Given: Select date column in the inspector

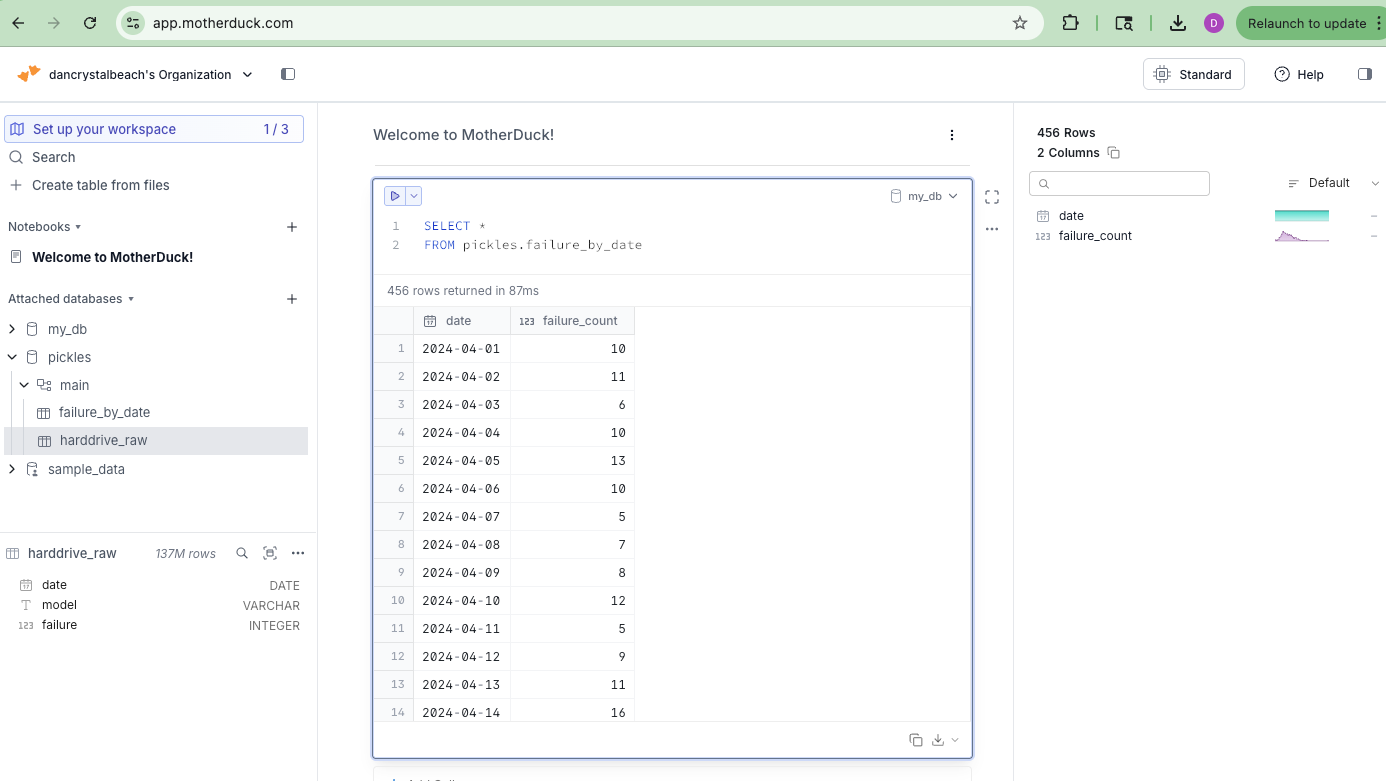Looking at the screenshot, I should tap(1070, 216).
